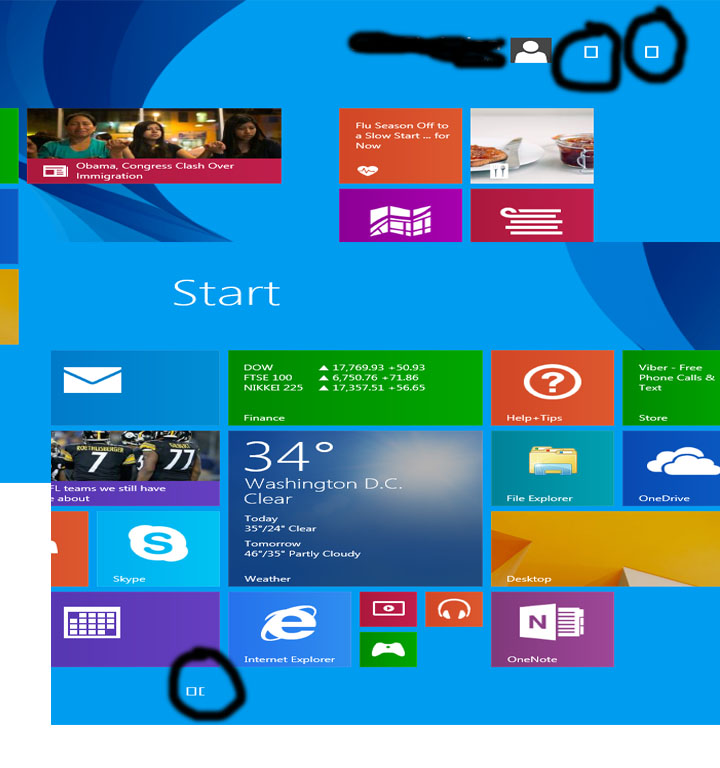Open the Mail tile with envelope icon
This screenshot has height=768, width=720.
tap(135, 388)
